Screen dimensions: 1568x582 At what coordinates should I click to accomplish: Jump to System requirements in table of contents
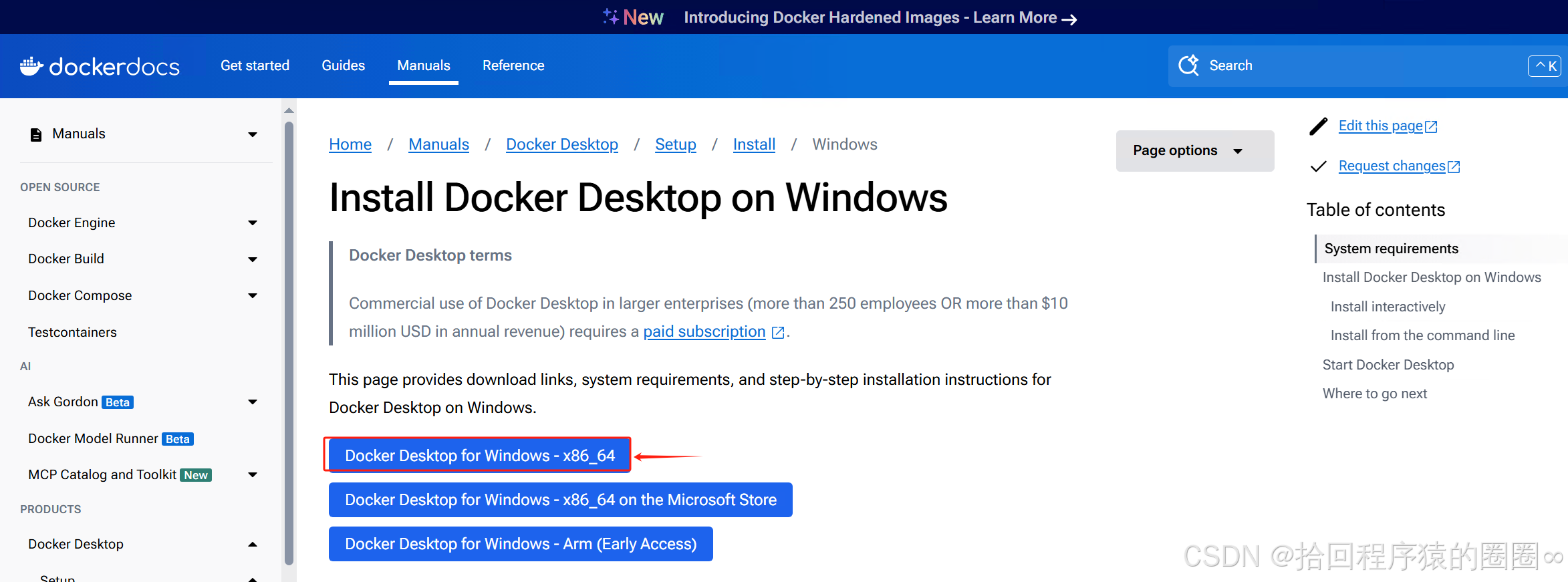[x=1391, y=249]
